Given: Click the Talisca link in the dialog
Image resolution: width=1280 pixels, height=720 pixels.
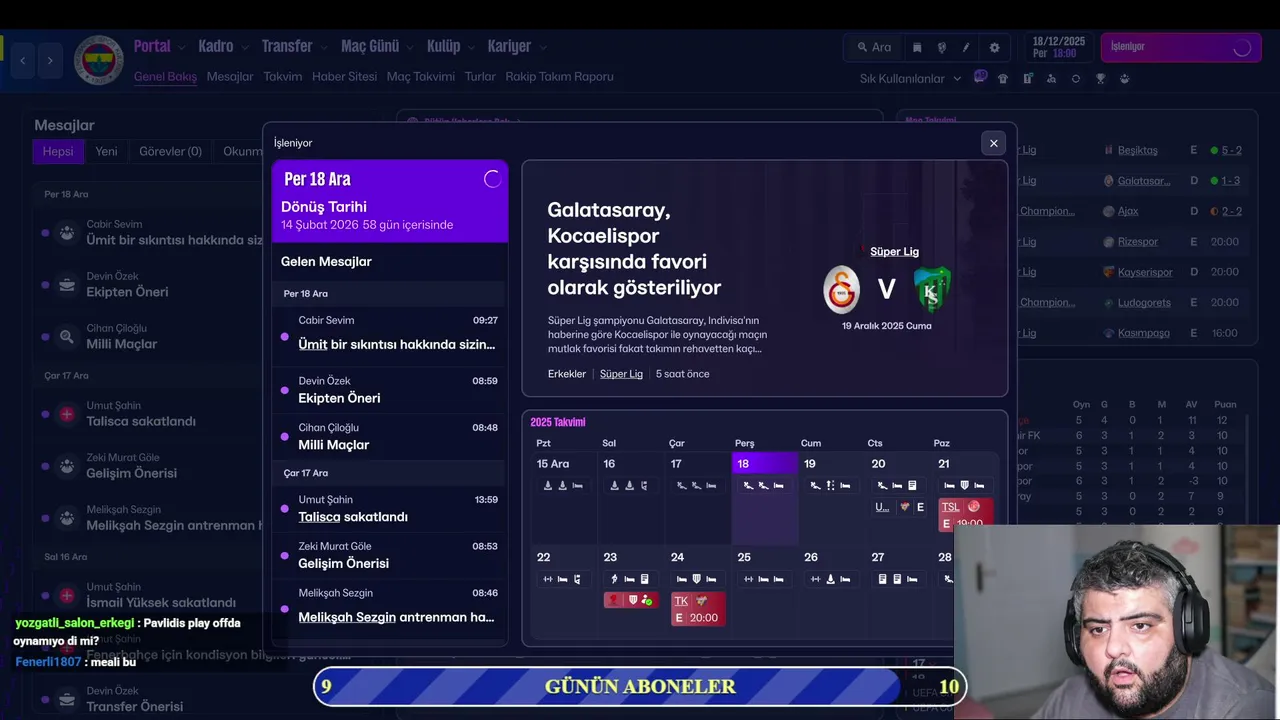Looking at the screenshot, I should (319, 517).
